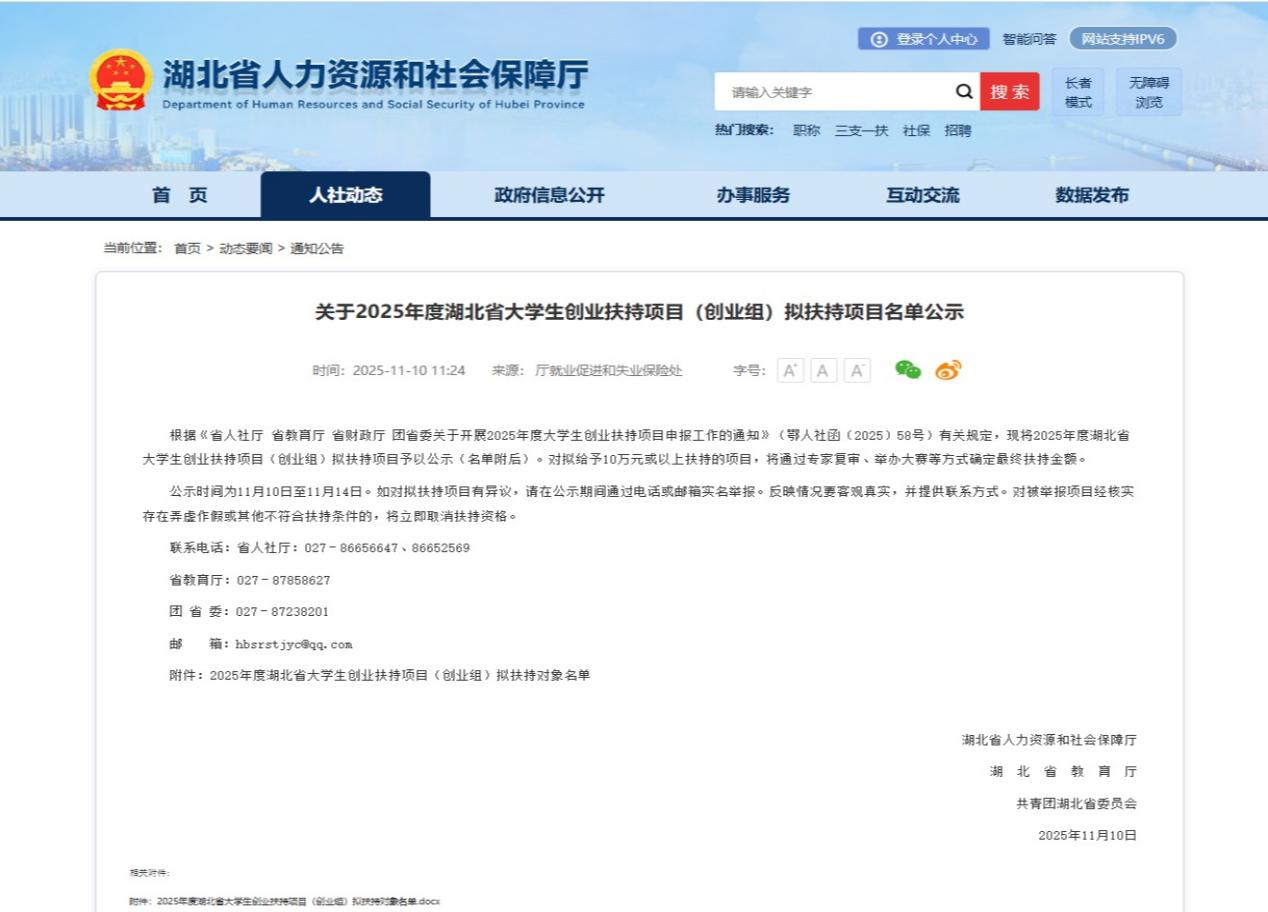1268x912 pixels.
Task: Reset font size with middle A icon
Action: point(823,371)
